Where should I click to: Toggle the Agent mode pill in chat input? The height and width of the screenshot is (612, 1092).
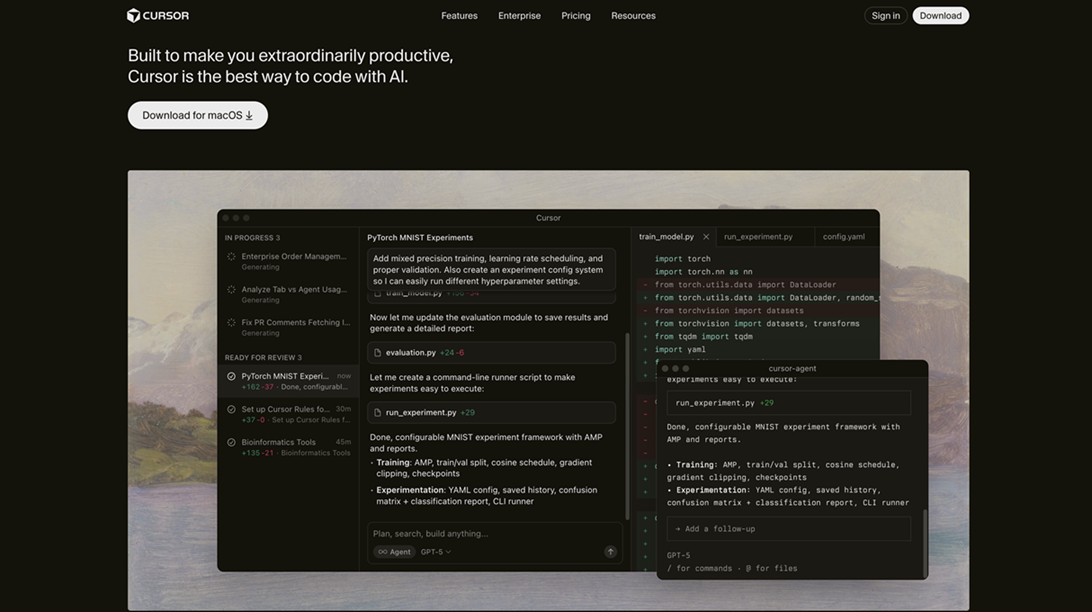[394, 552]
